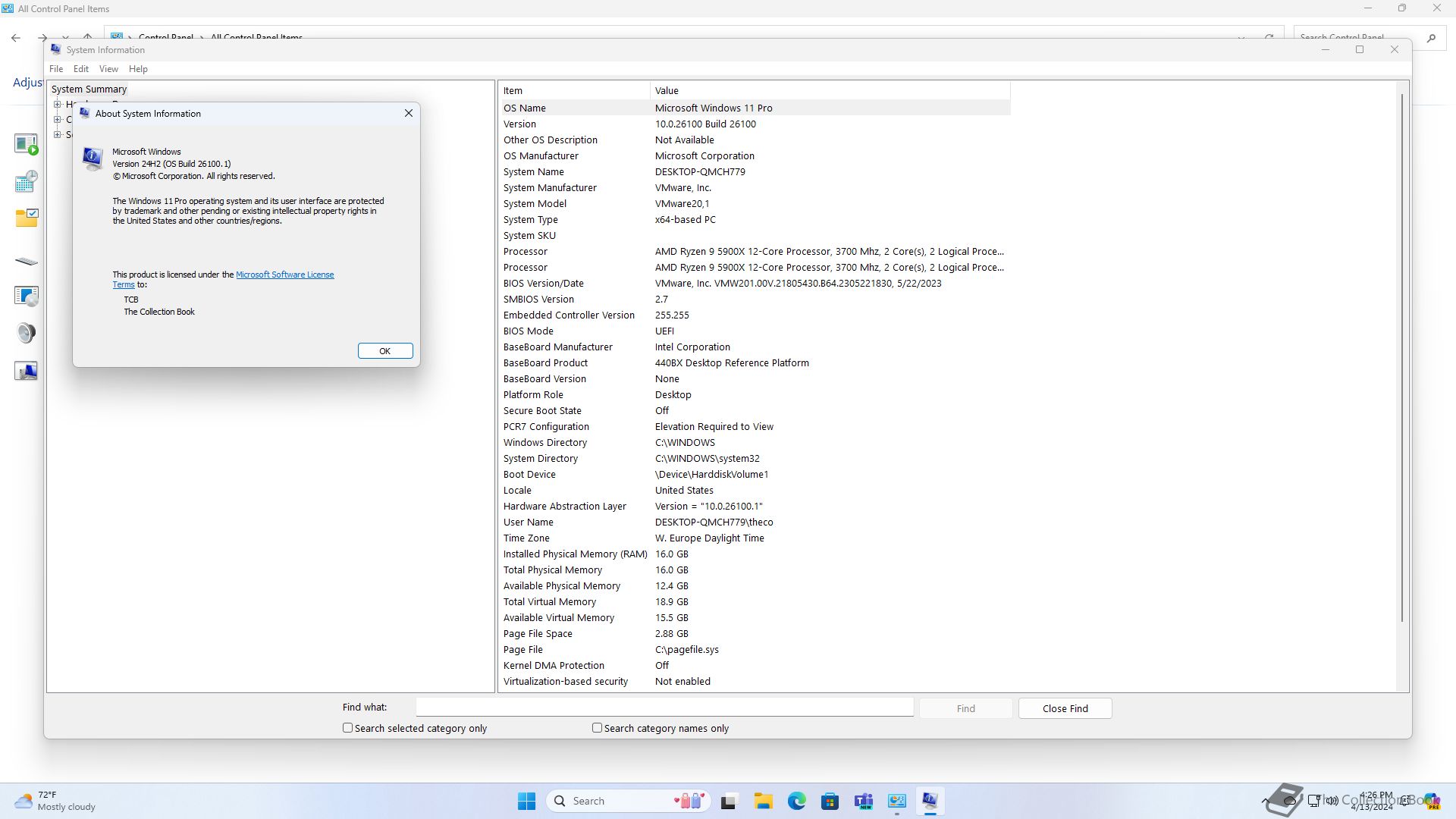Open Microsoft Teams from the taskbar
1456x819 pixels.
tap(863, 801)
